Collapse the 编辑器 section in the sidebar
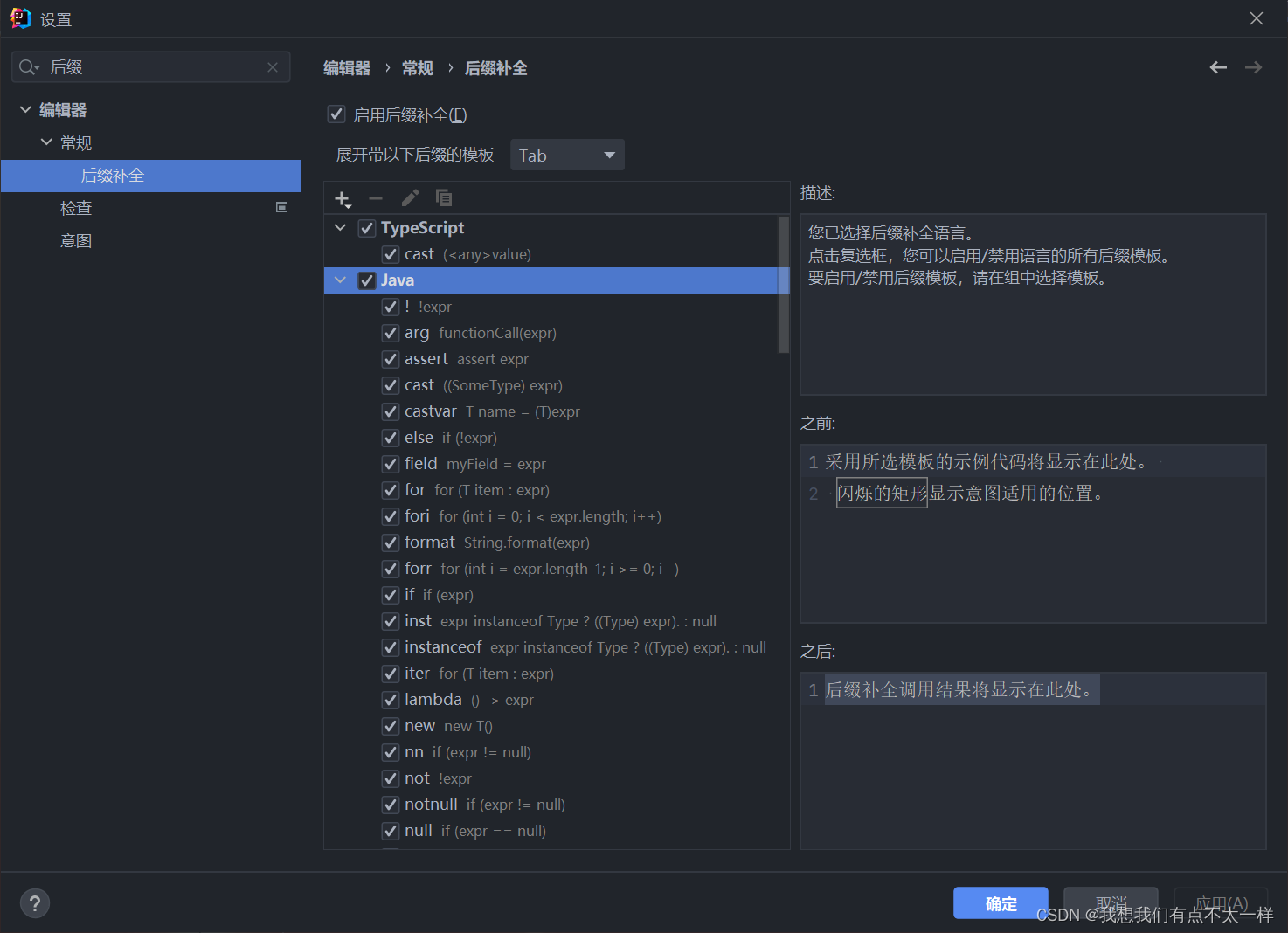 pos(24,109)
